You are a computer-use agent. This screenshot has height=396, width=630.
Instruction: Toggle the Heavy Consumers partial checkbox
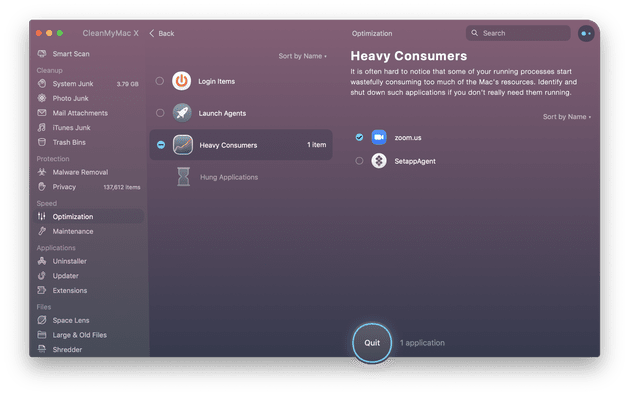(161, 145)
